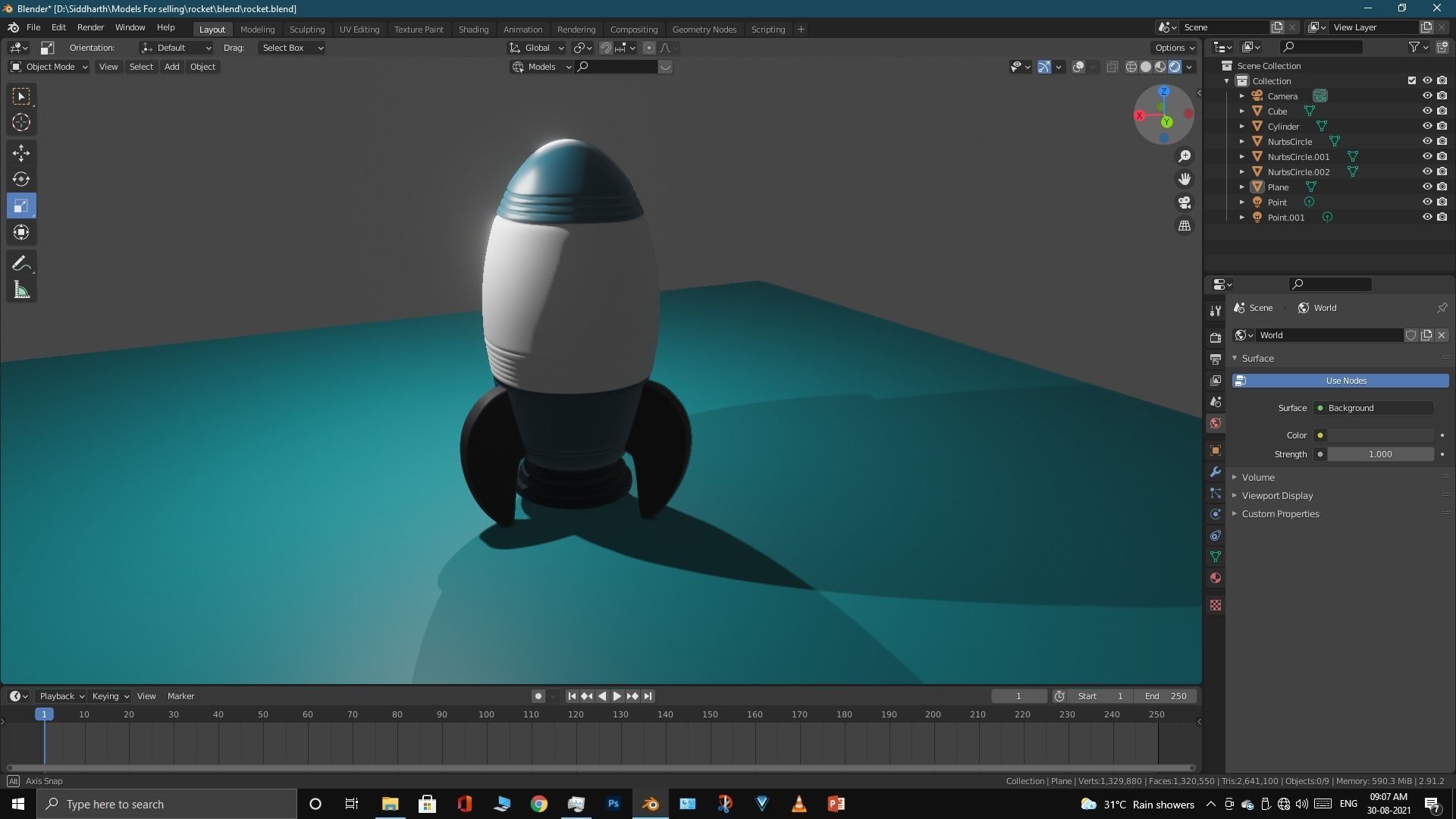
Task: Click the world Color swatch
Action: (1379, 435)
